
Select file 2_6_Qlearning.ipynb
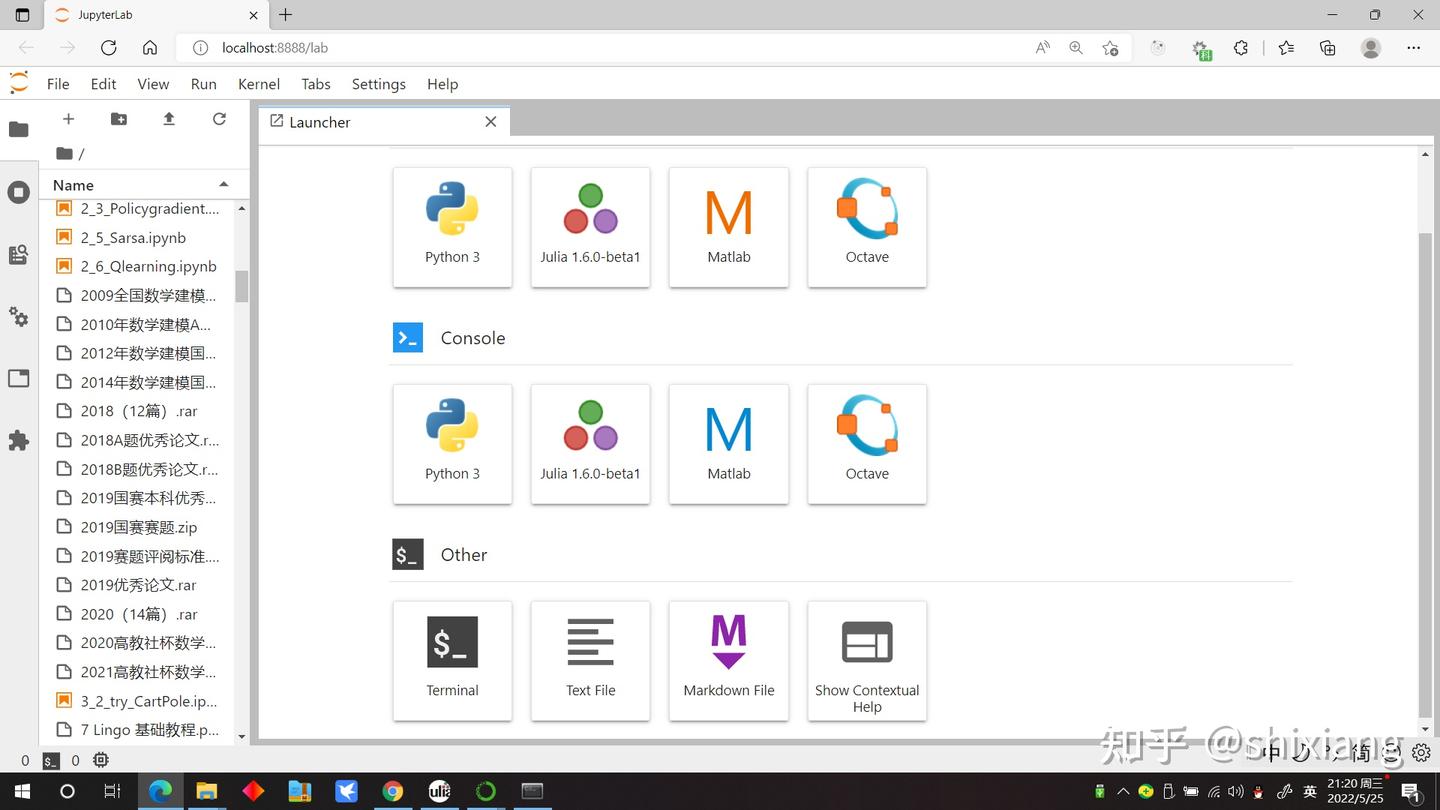pyautogui.click(x=136, y=267)
